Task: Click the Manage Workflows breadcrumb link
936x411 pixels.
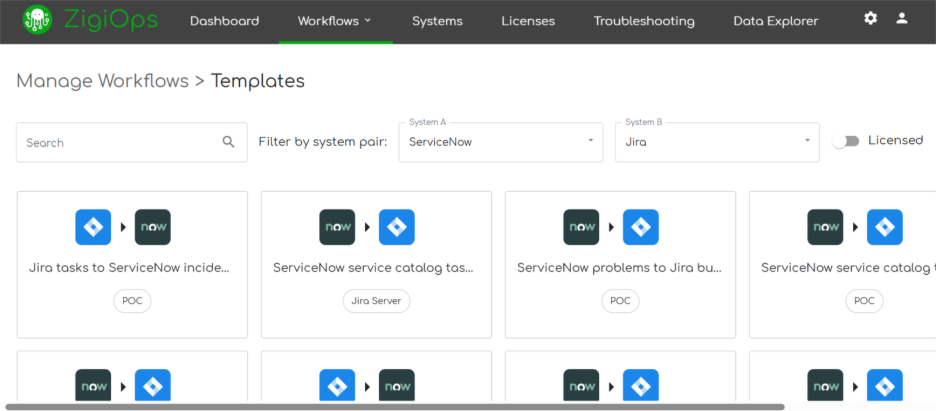Action: coord(102,81)
